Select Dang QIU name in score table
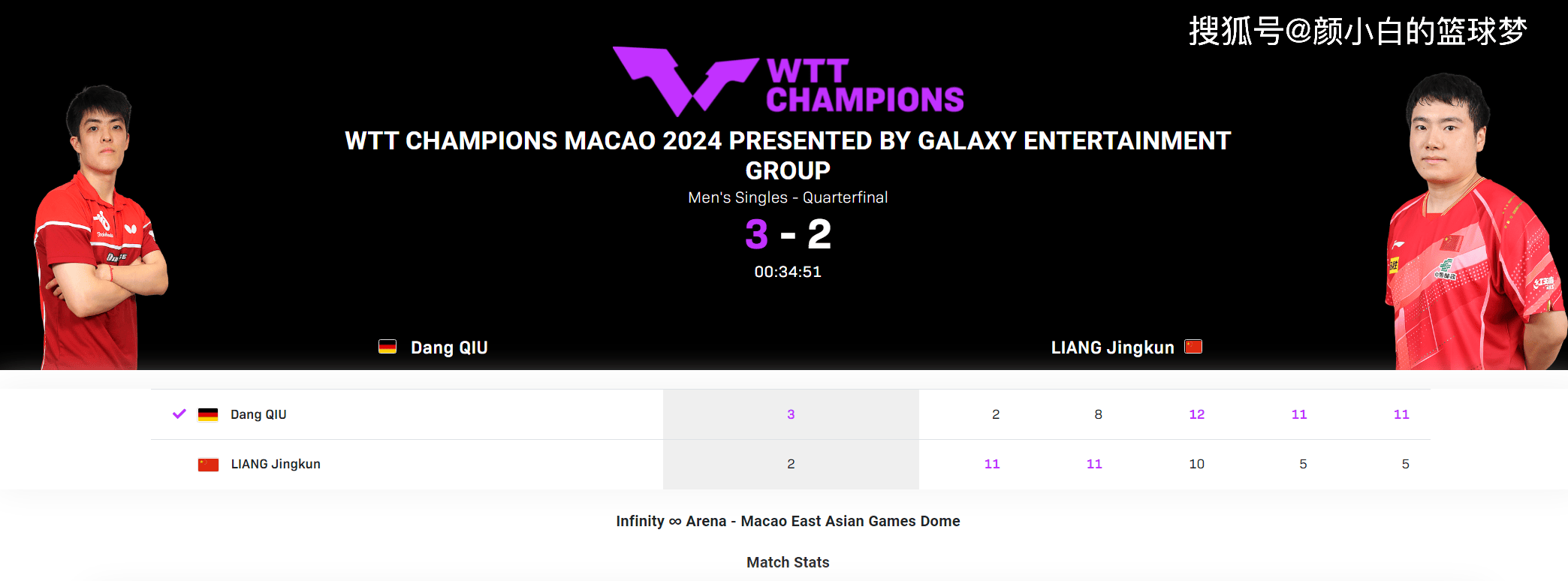The image size is (1568, 581). [258, 414]
